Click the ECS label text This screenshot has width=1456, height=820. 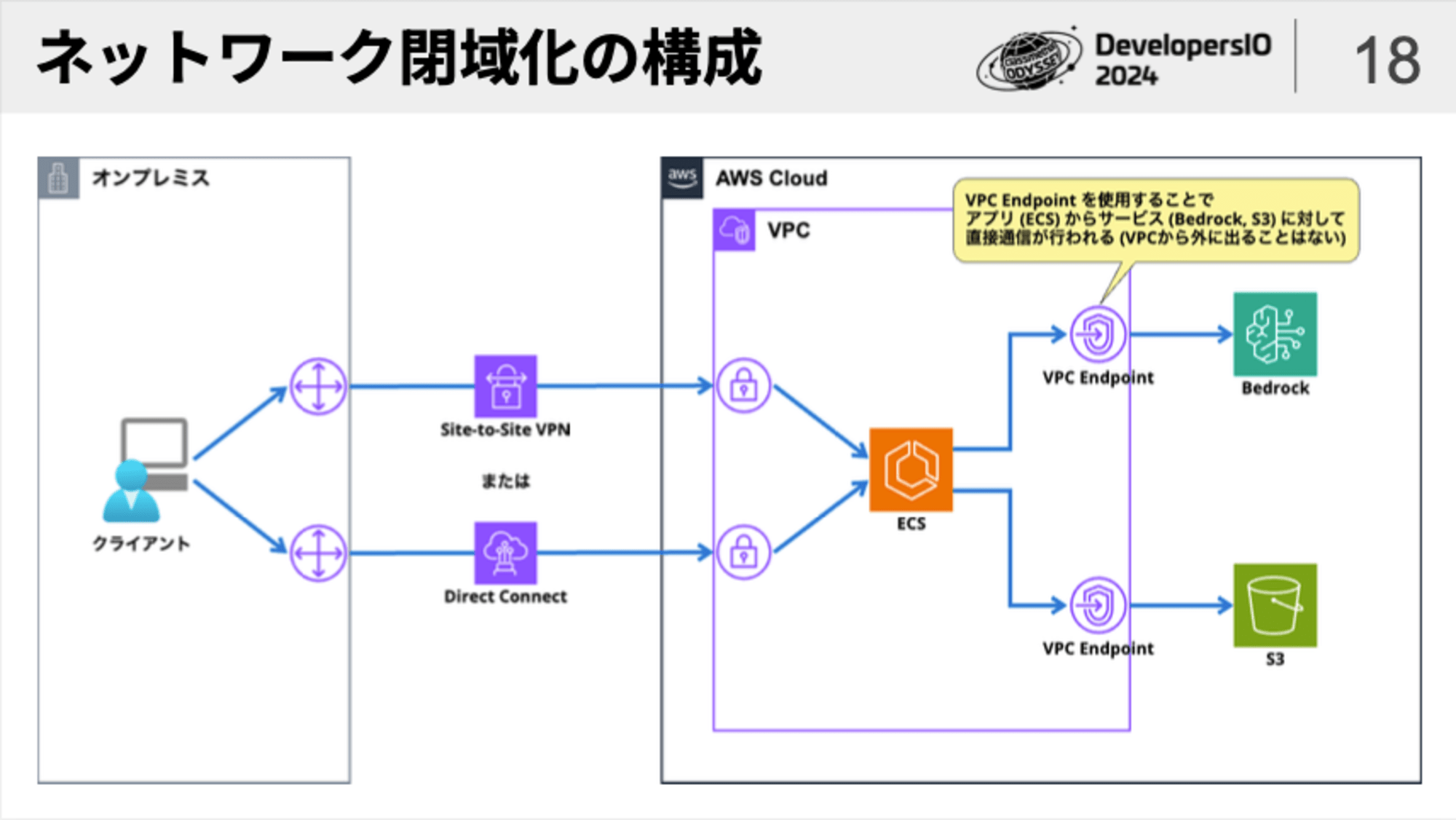click(x=911, y=524)
